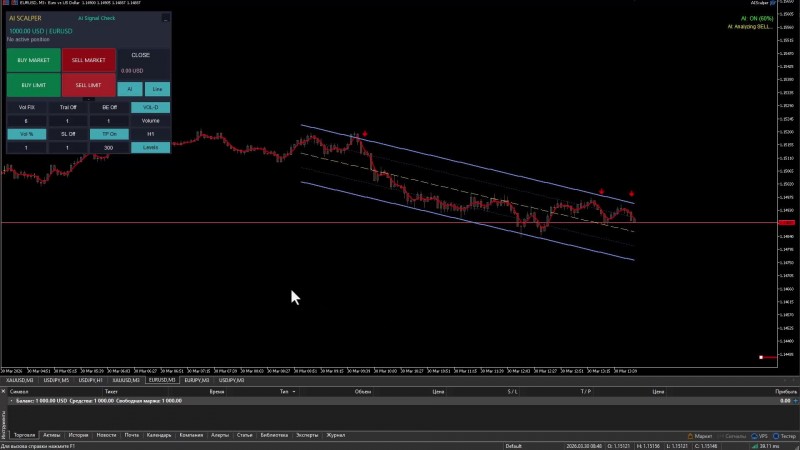
Task: Open the История tab
Action: 79,436
